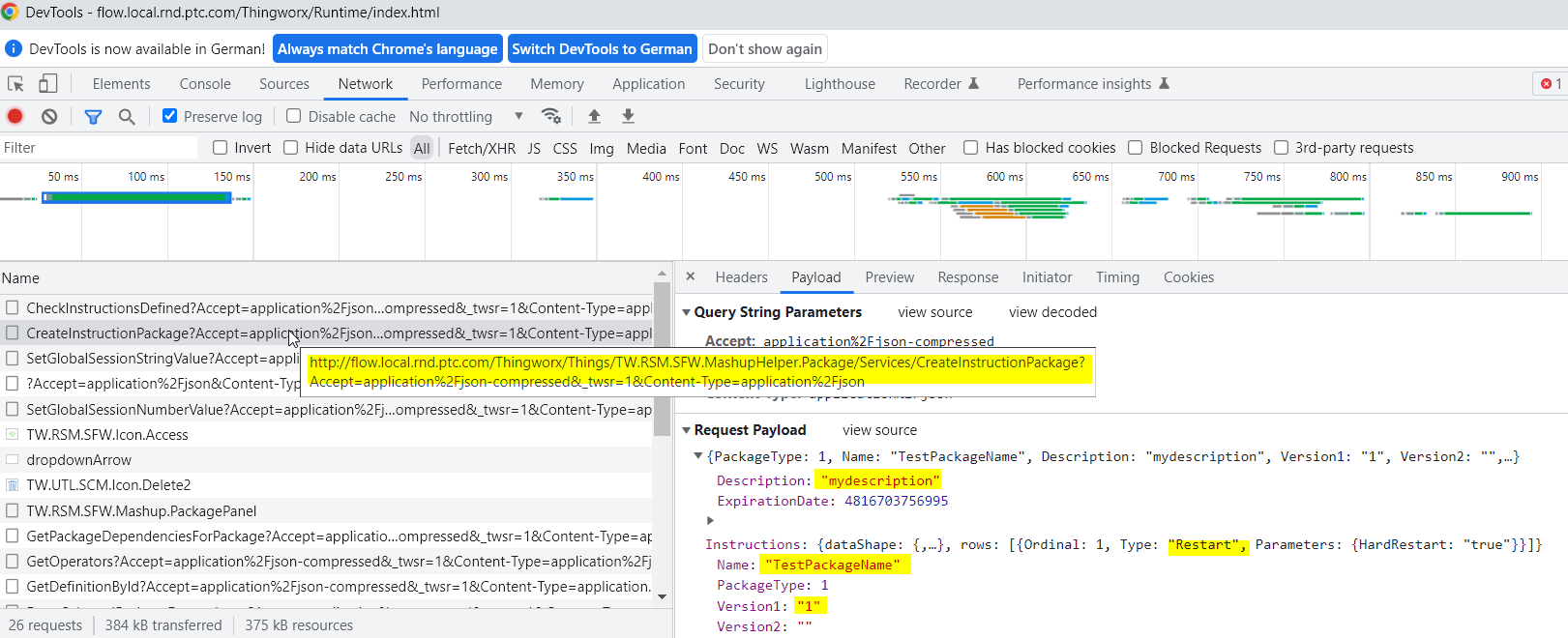This screenshot has height=638, width=1568.
Task: Toggle the network filter funnel icon
Action: (93, 116)
